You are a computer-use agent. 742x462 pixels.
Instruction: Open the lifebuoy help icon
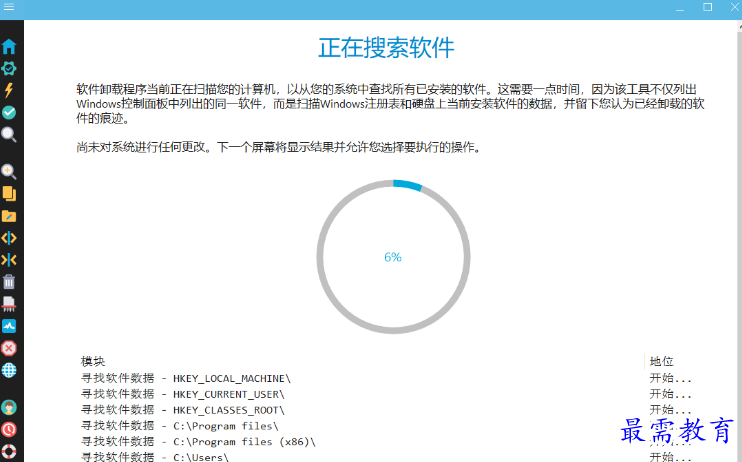click(9, 452)
